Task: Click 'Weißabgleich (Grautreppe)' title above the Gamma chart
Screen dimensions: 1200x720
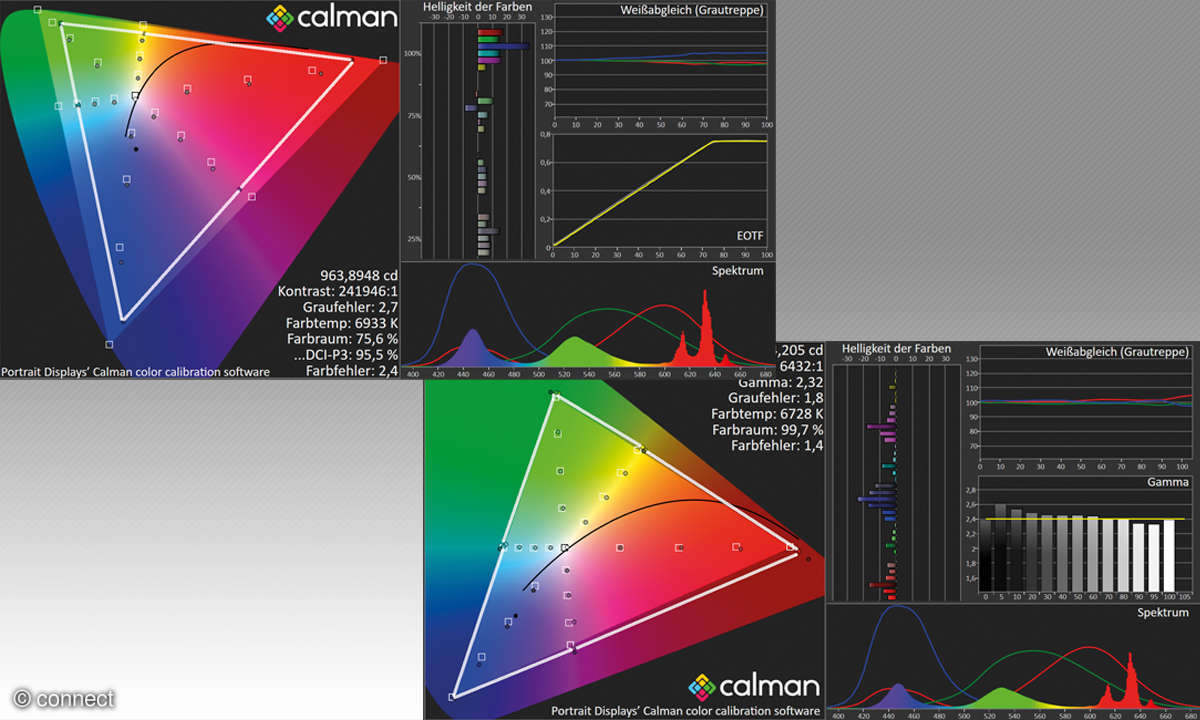Action: click(1118, 352)
